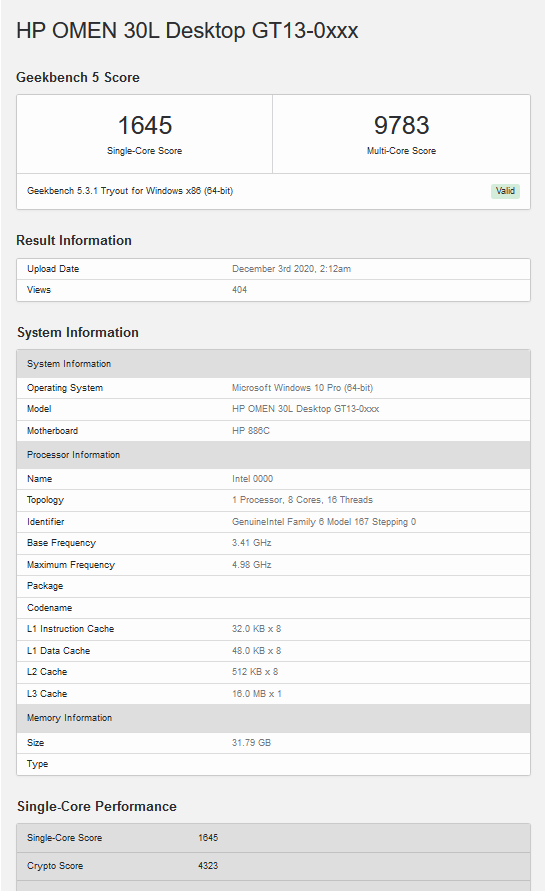Image resolution: width=545 pixels, height=892 pixels.
Task: Click the Model value HP OMEN 30L
Action: coord(305,409)
